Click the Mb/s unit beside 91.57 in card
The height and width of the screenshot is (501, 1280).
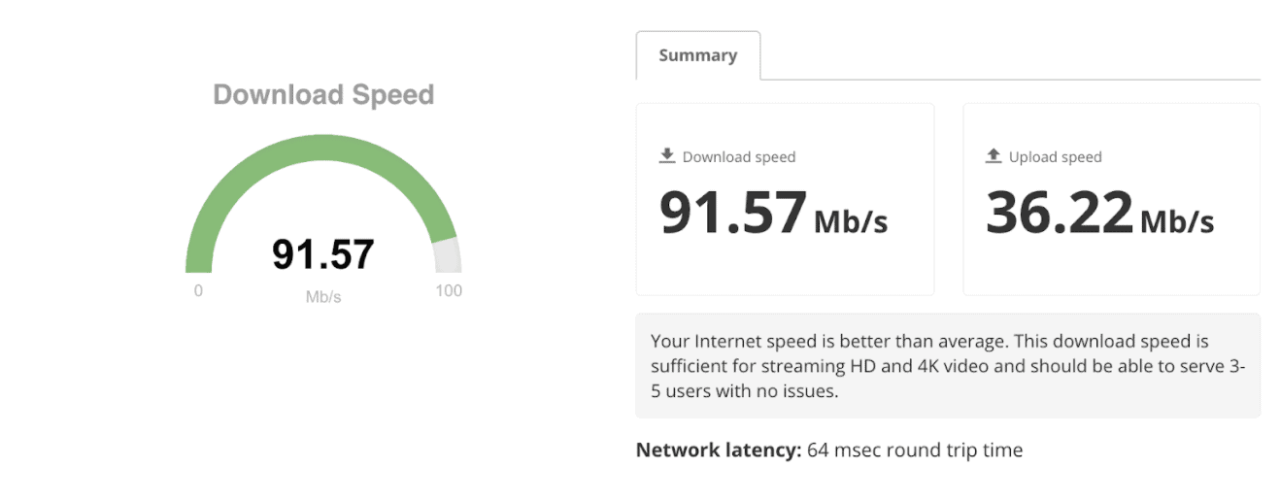pos(851,222)
